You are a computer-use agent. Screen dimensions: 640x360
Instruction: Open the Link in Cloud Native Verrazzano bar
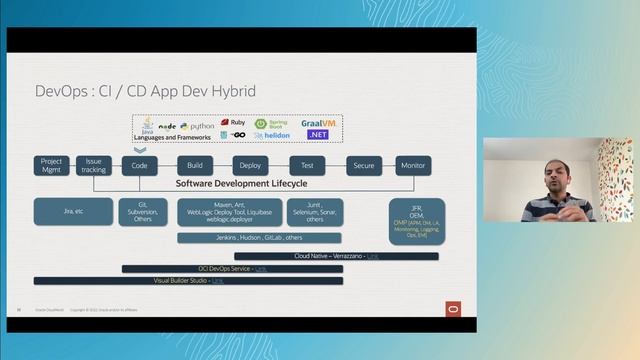click(372, 256)
